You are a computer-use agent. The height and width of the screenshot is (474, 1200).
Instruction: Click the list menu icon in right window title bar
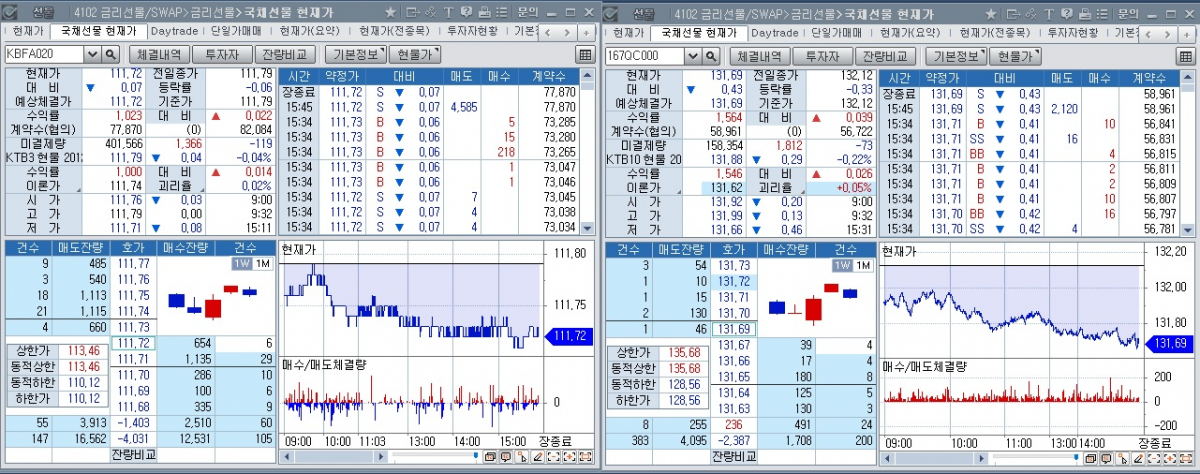(x=1102, y=14)
